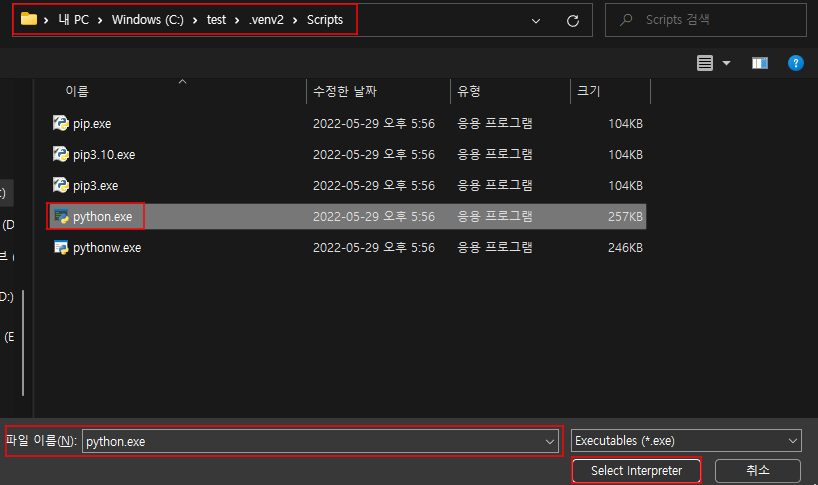Click the python.exe file icon
The image size is (818, 485).
(61, 216)
